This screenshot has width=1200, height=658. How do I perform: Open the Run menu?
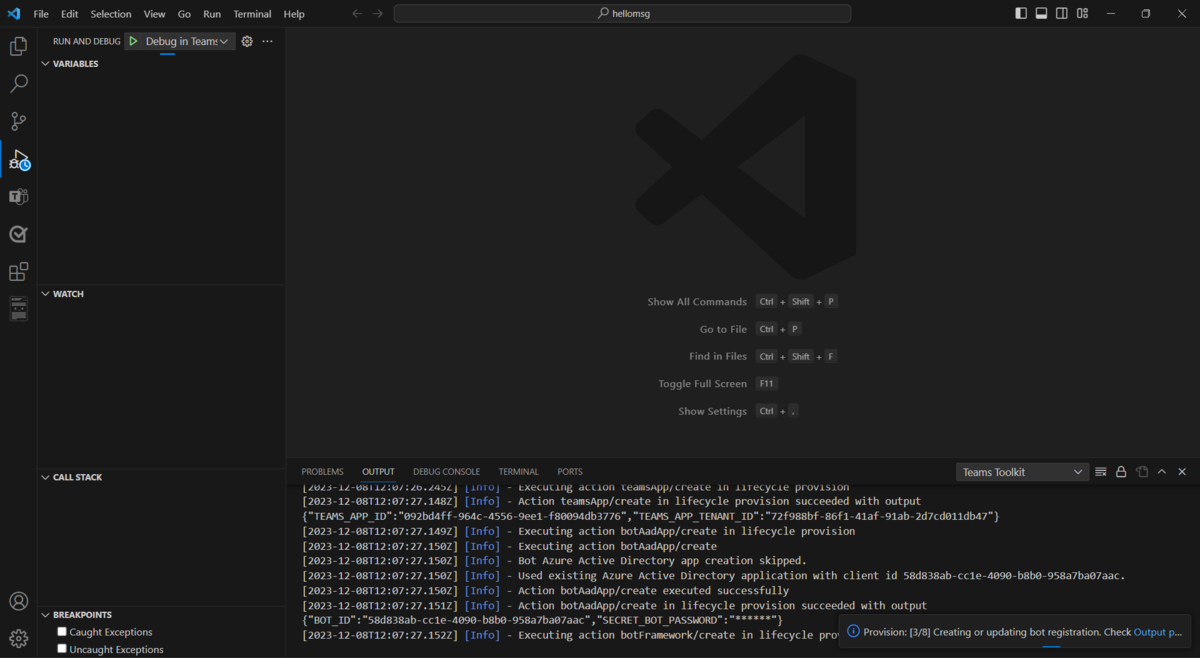point(212,14)
